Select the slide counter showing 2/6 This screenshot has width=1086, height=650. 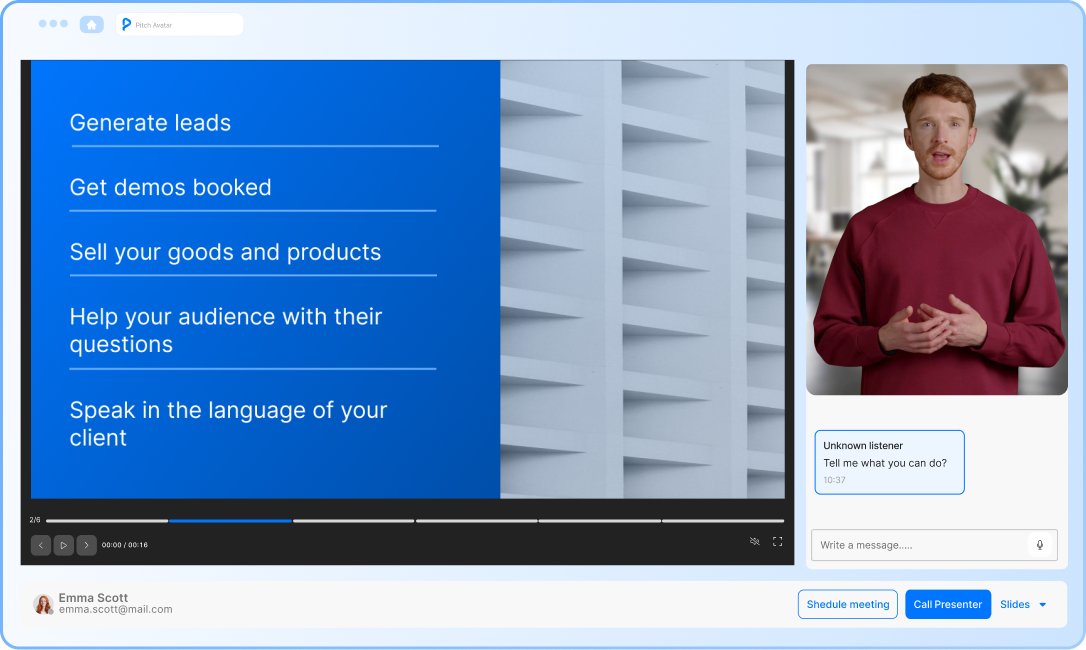point(36,520)
